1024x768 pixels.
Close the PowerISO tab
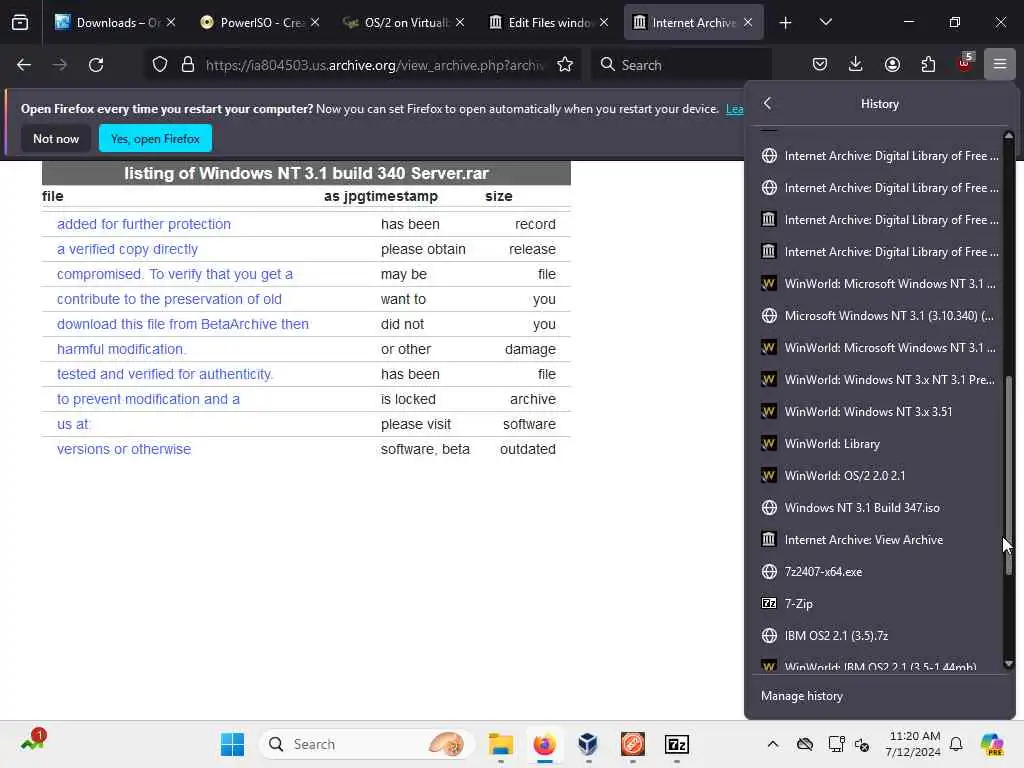tap(315, 23)
